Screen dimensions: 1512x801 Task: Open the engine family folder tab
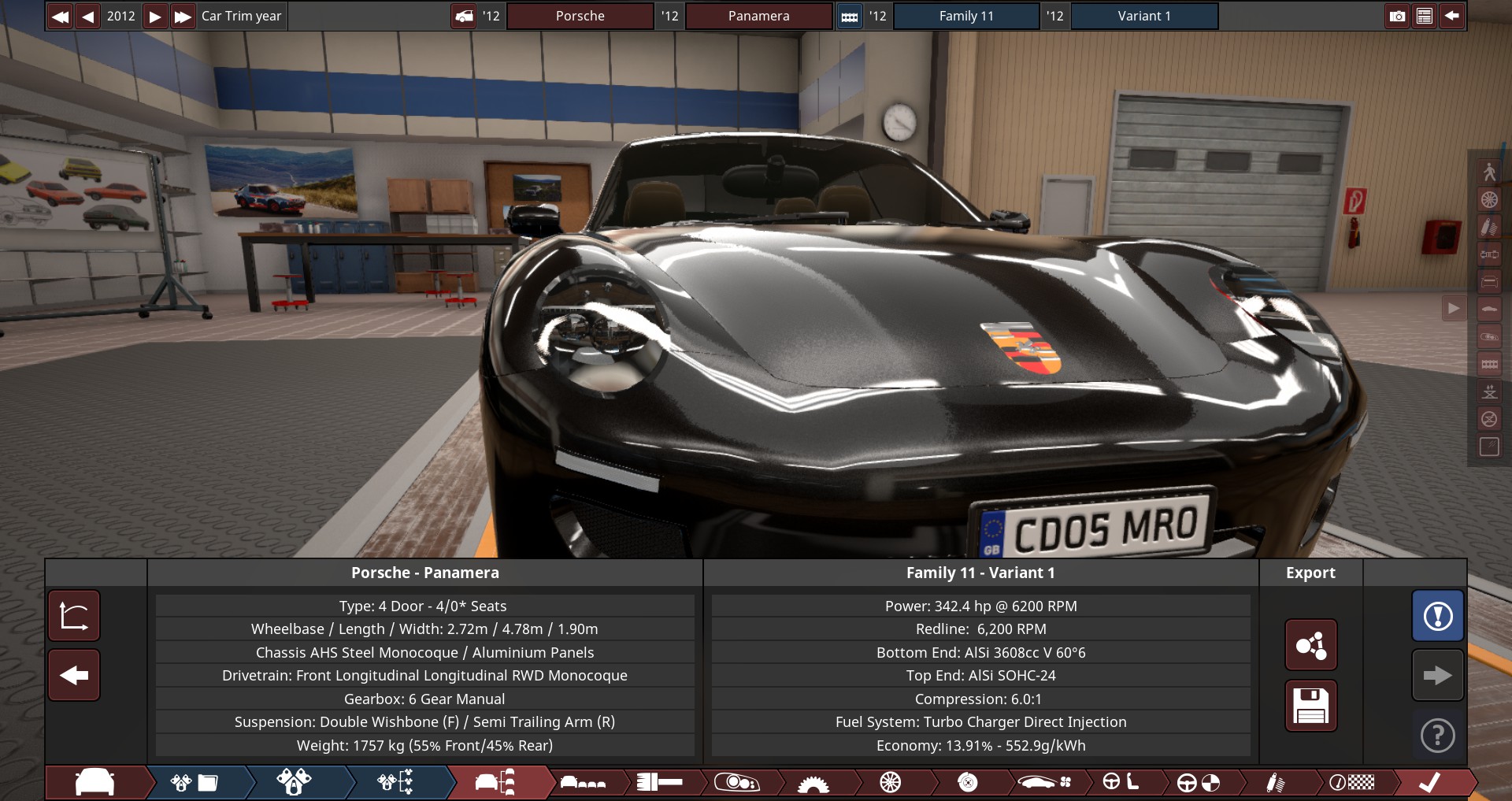(194, 782)
